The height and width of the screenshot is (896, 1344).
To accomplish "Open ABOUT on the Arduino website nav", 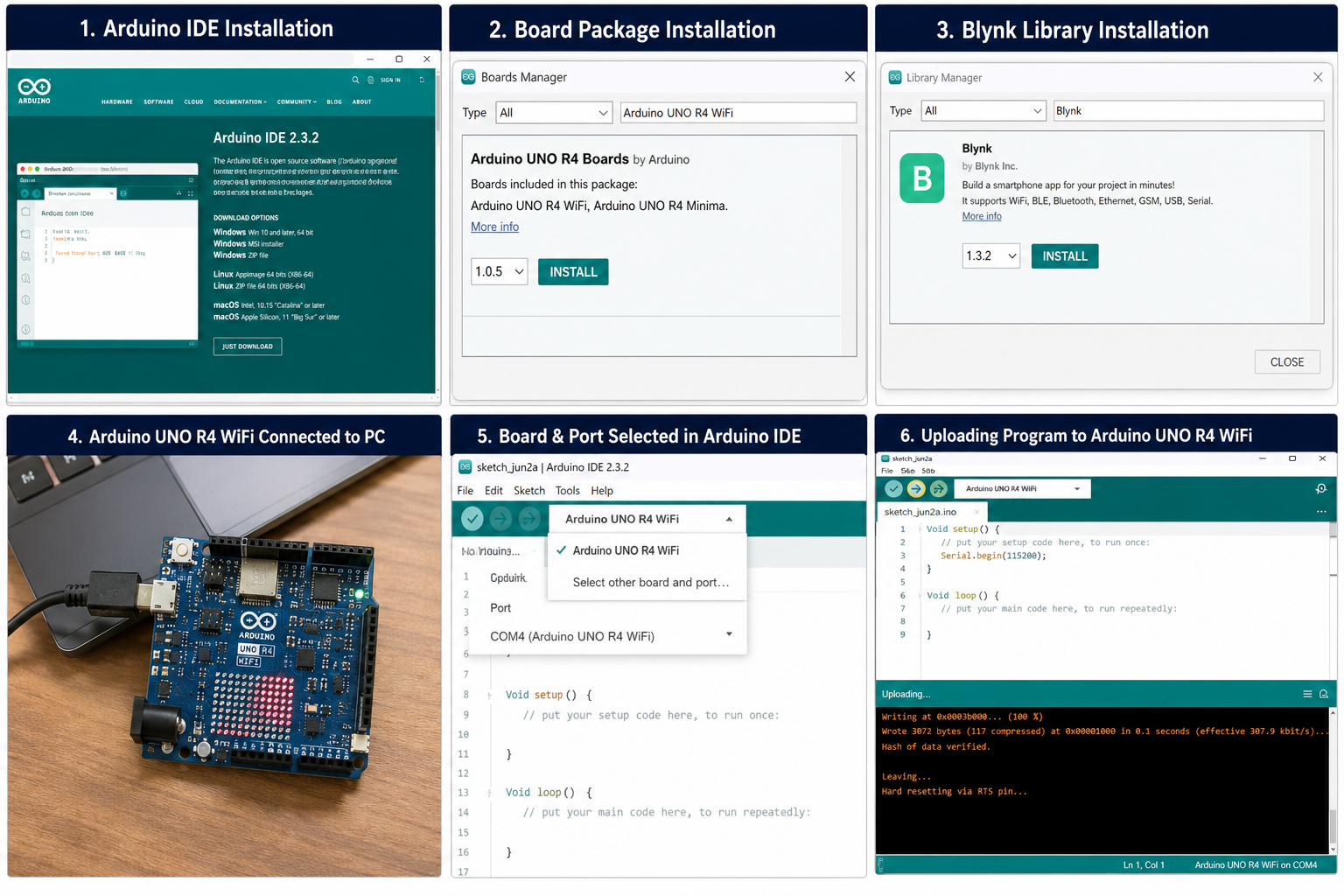I will click(x=362, y=102).
